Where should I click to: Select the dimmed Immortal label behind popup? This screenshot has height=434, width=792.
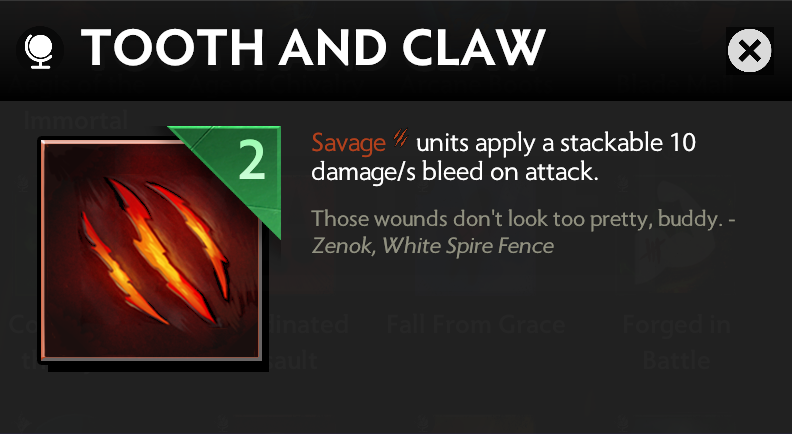(76, 121)
